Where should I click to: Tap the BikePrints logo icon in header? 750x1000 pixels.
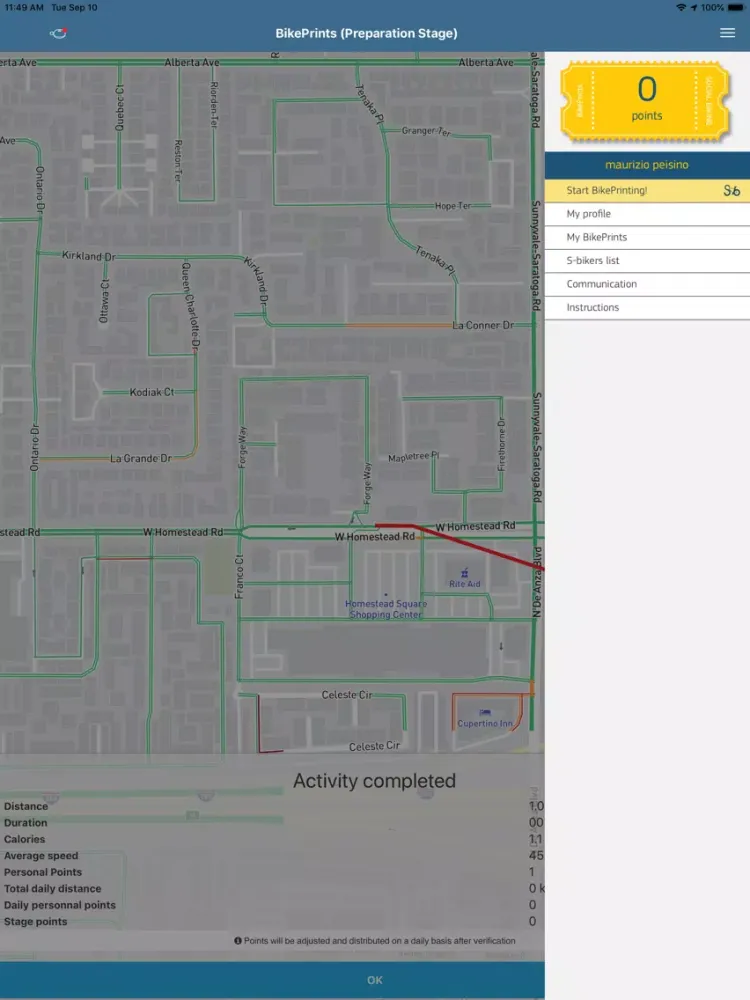pos(59,33)
